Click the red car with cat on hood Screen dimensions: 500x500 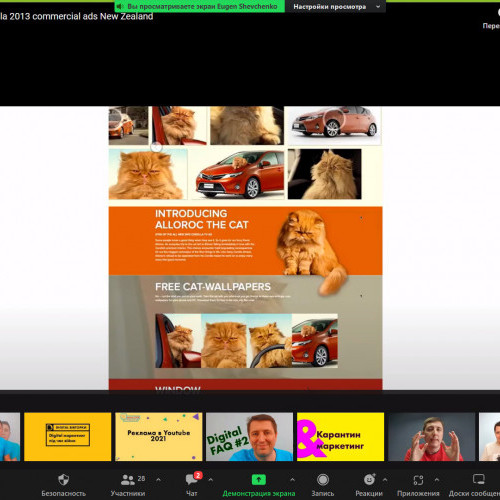point(238,174)
